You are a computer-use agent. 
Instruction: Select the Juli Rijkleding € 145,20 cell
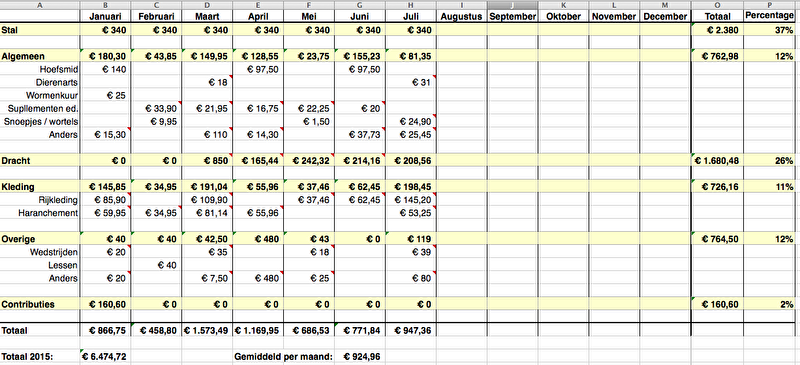[x=411, y=200]
